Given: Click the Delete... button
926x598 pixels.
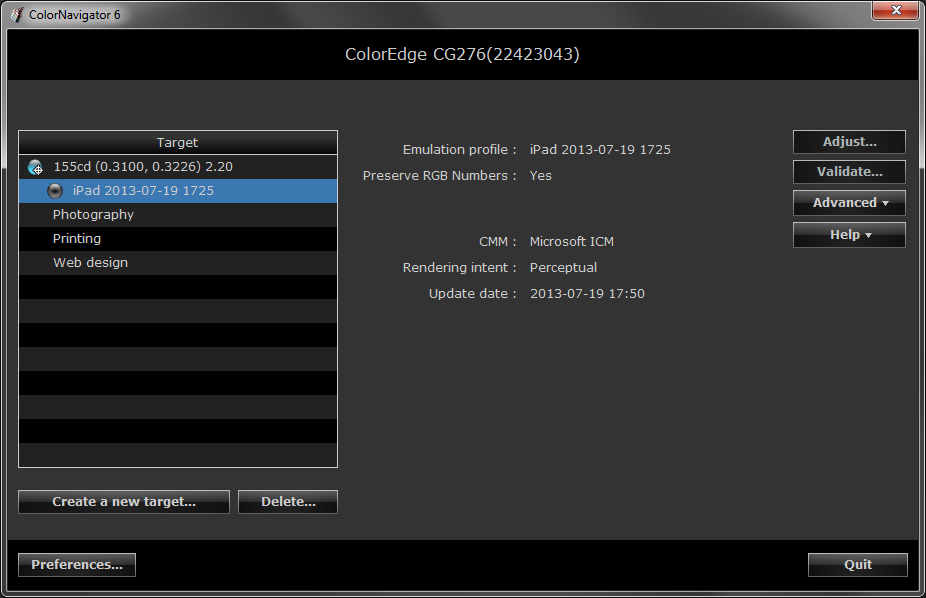Looking at the screenshot, I should (288, 502).
